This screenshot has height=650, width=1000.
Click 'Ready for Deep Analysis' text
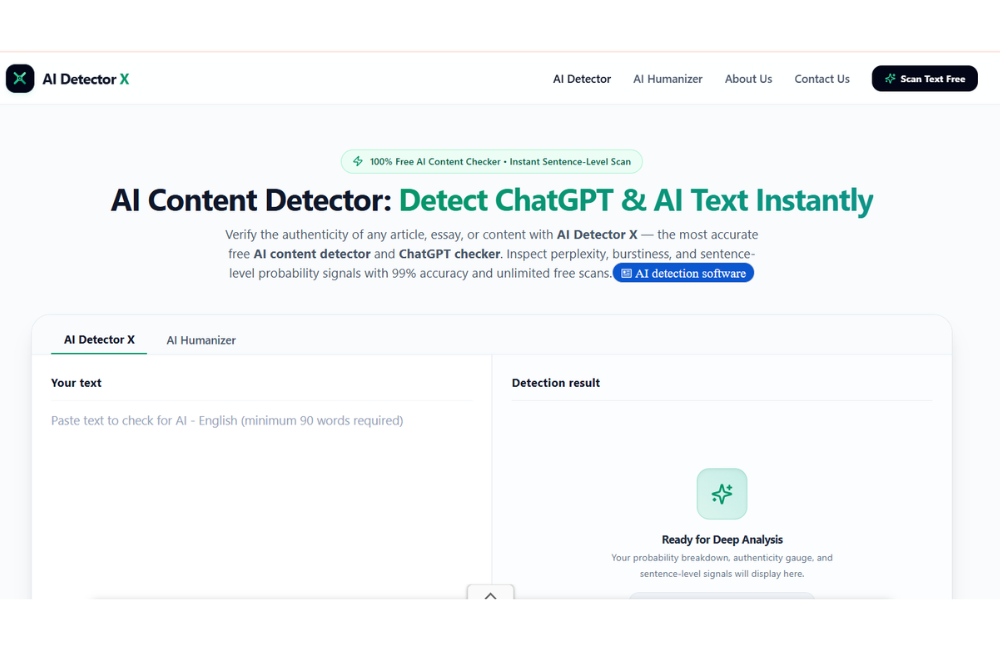tap(722, 540)
